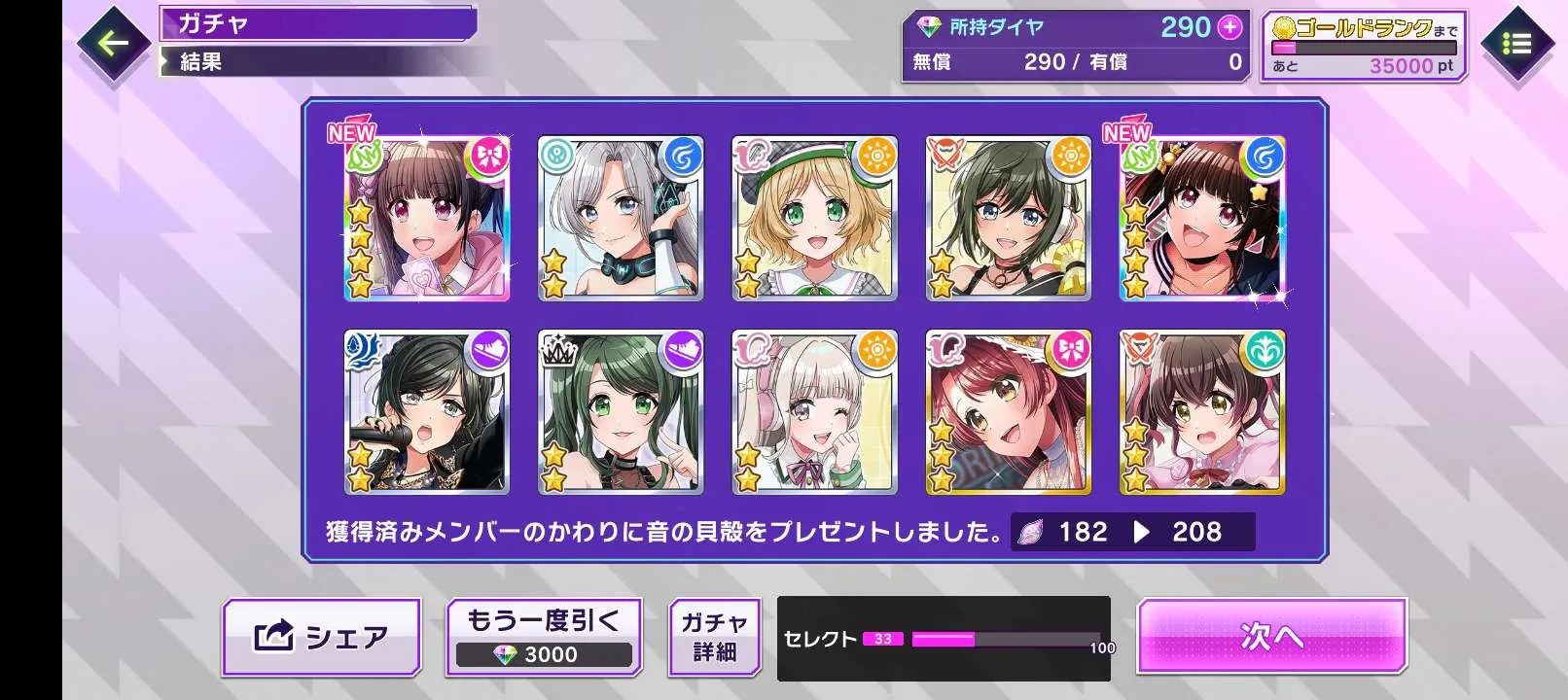Select the second NEW four-star card
Screen dimensions: 1568x700
(x=1202, y=218)
